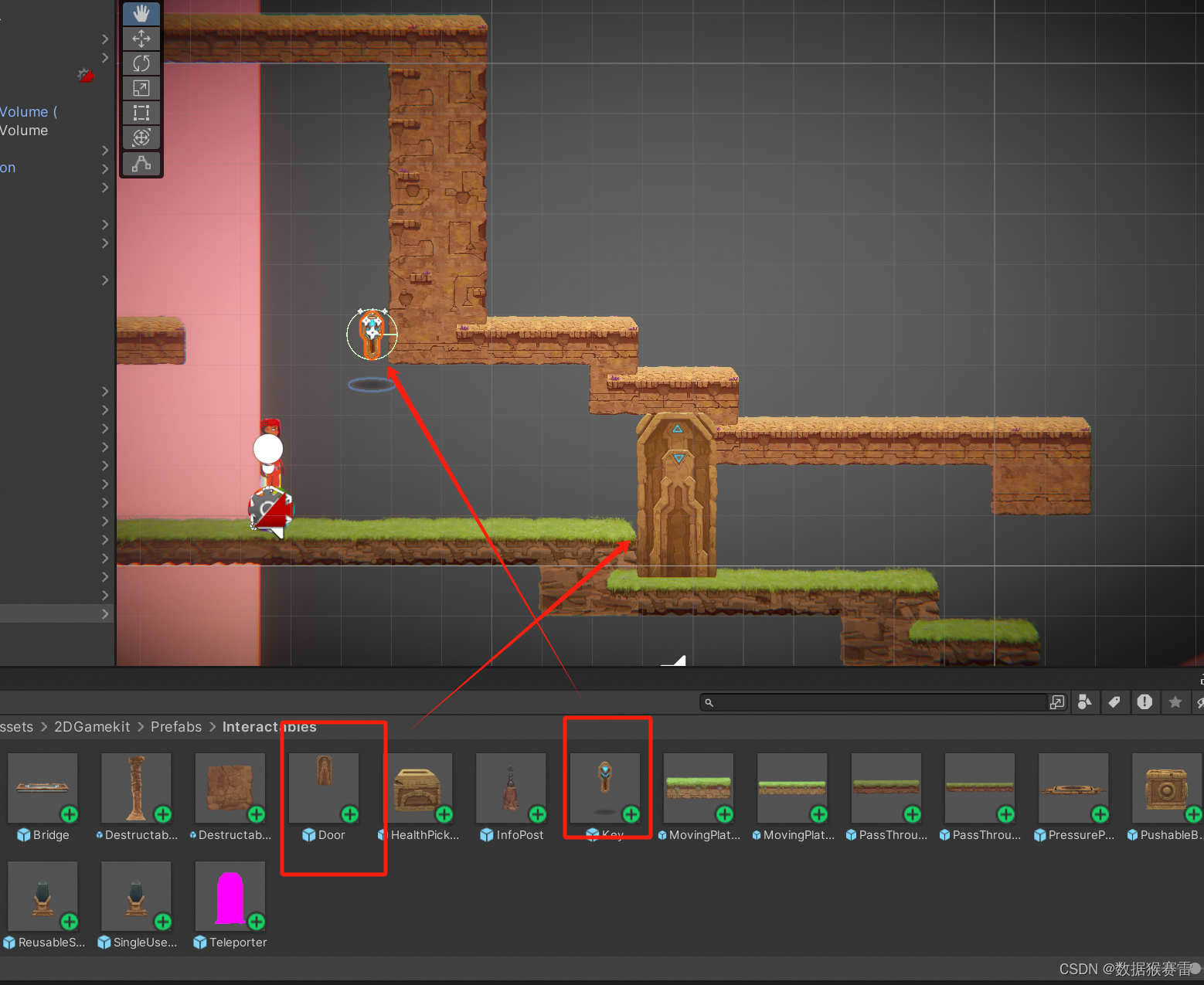Save search as favorite star
The height and width of the screenshot is (985, 1204).
(1175, 701)
